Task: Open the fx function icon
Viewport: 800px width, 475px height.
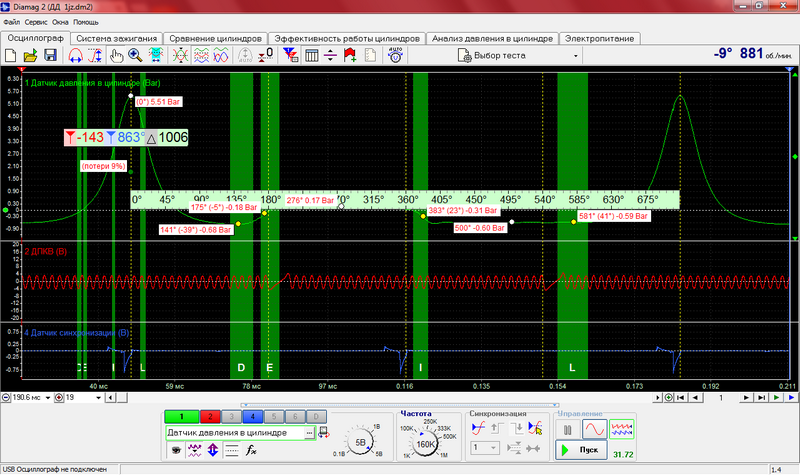Action: point(251,450)
